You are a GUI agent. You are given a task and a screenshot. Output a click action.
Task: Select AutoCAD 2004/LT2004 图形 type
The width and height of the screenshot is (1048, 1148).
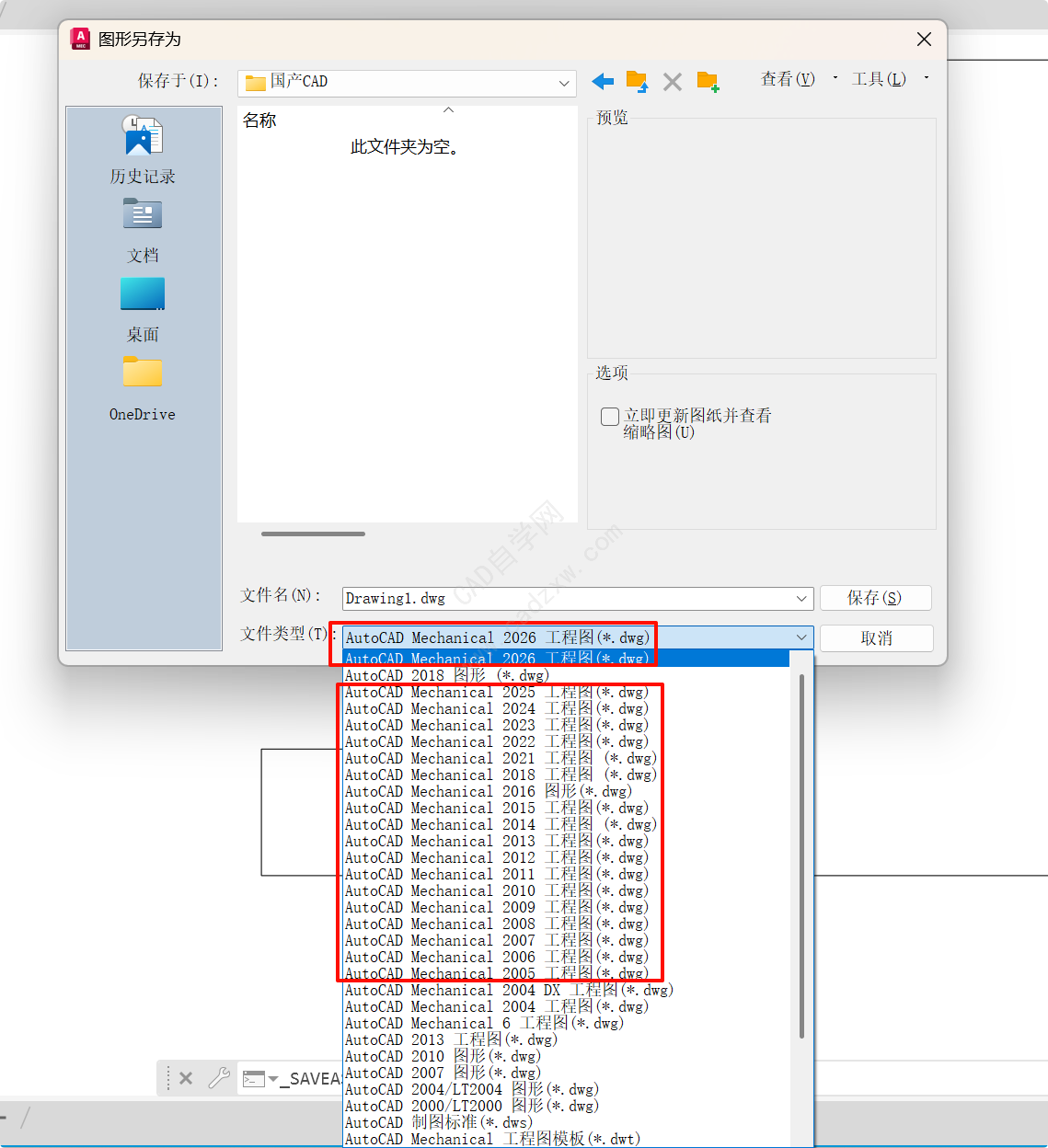[x=566, y=1089]
